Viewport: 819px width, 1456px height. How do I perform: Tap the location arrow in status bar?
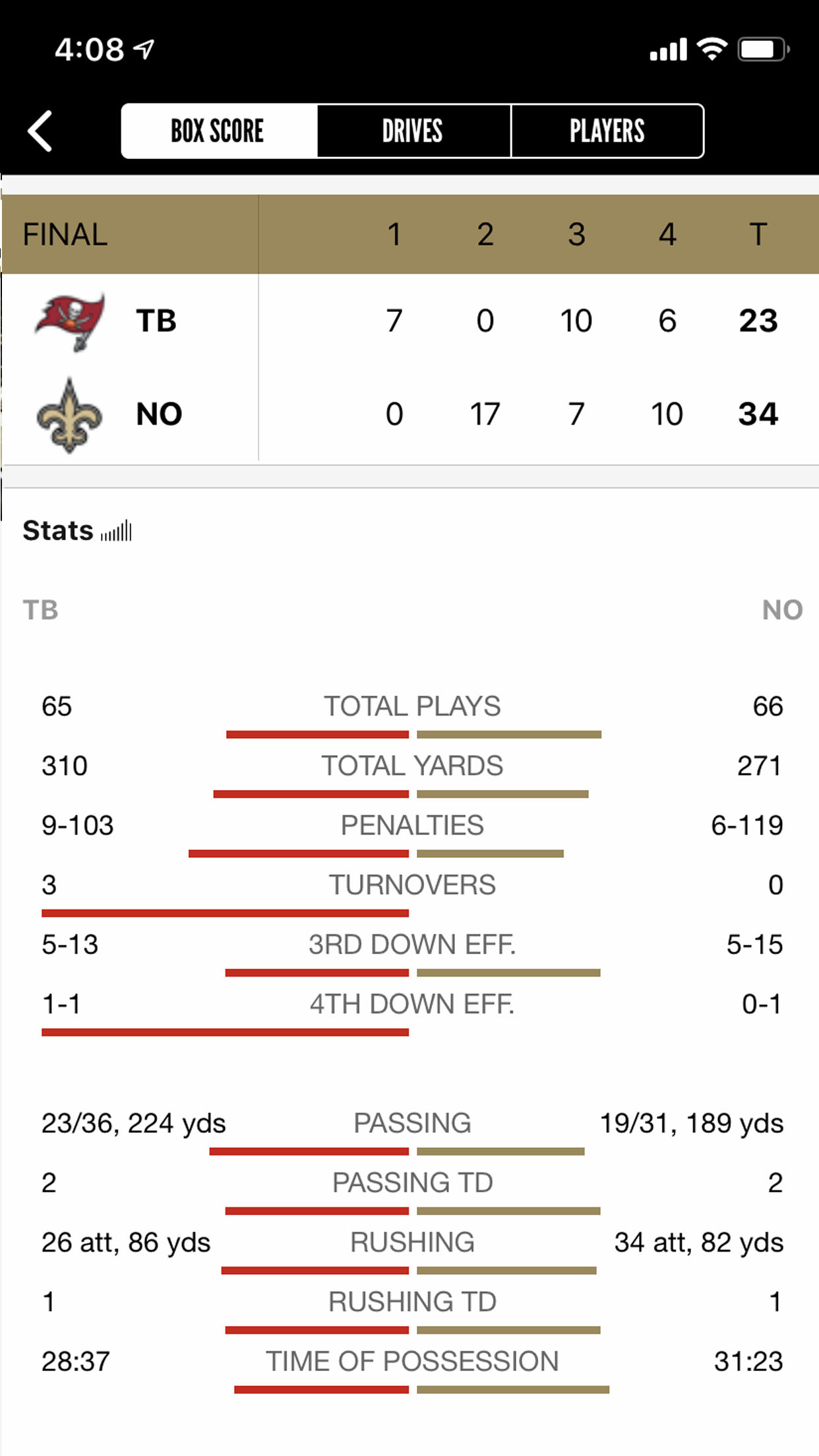(x=144, y=49)
